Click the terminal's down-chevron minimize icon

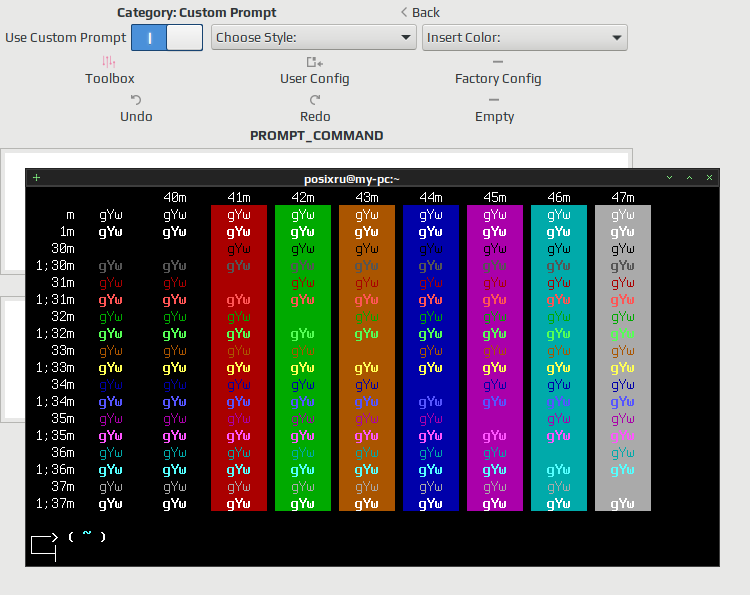coord(670,177)
